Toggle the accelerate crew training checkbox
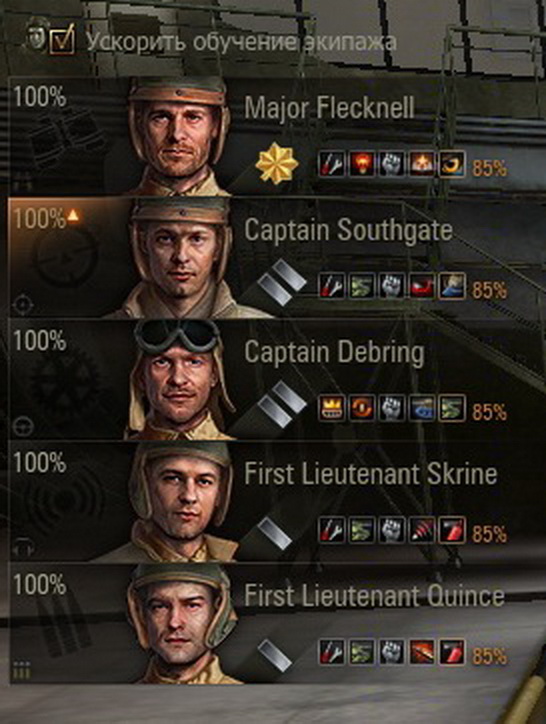The image size is (546, 724). (62, 41)
